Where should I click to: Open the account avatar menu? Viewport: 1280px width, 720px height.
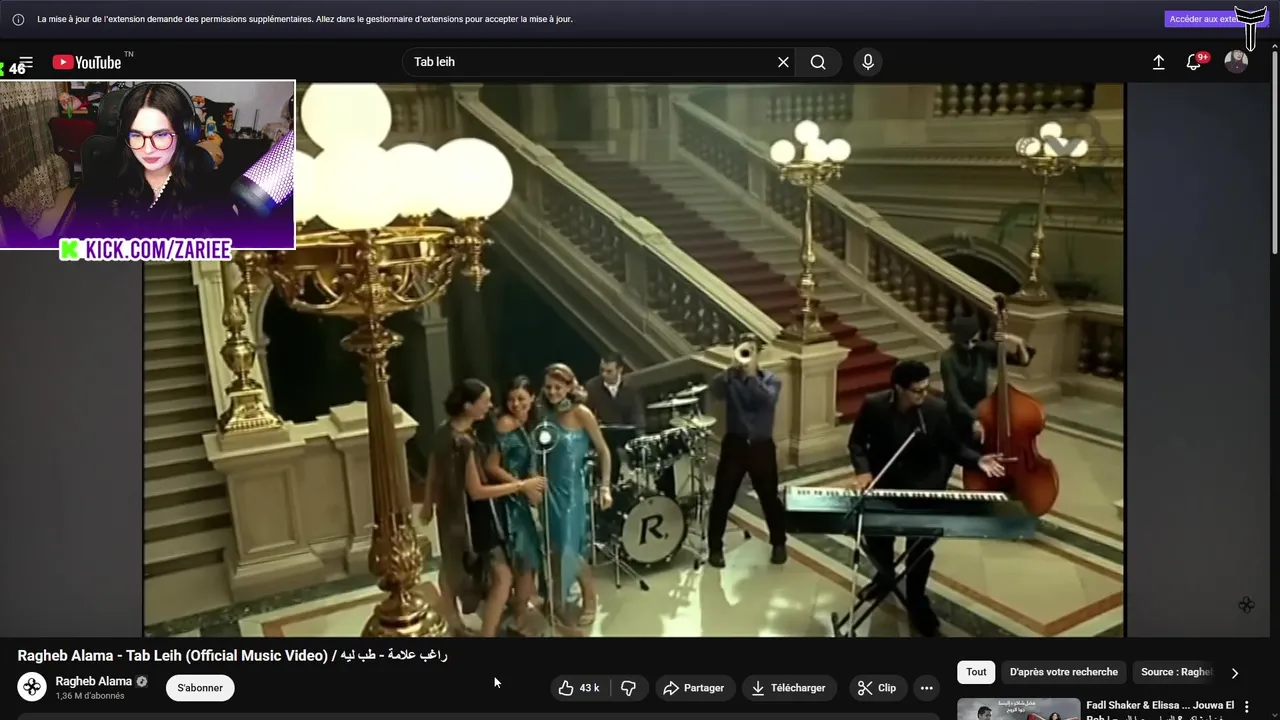point(1236,62)
